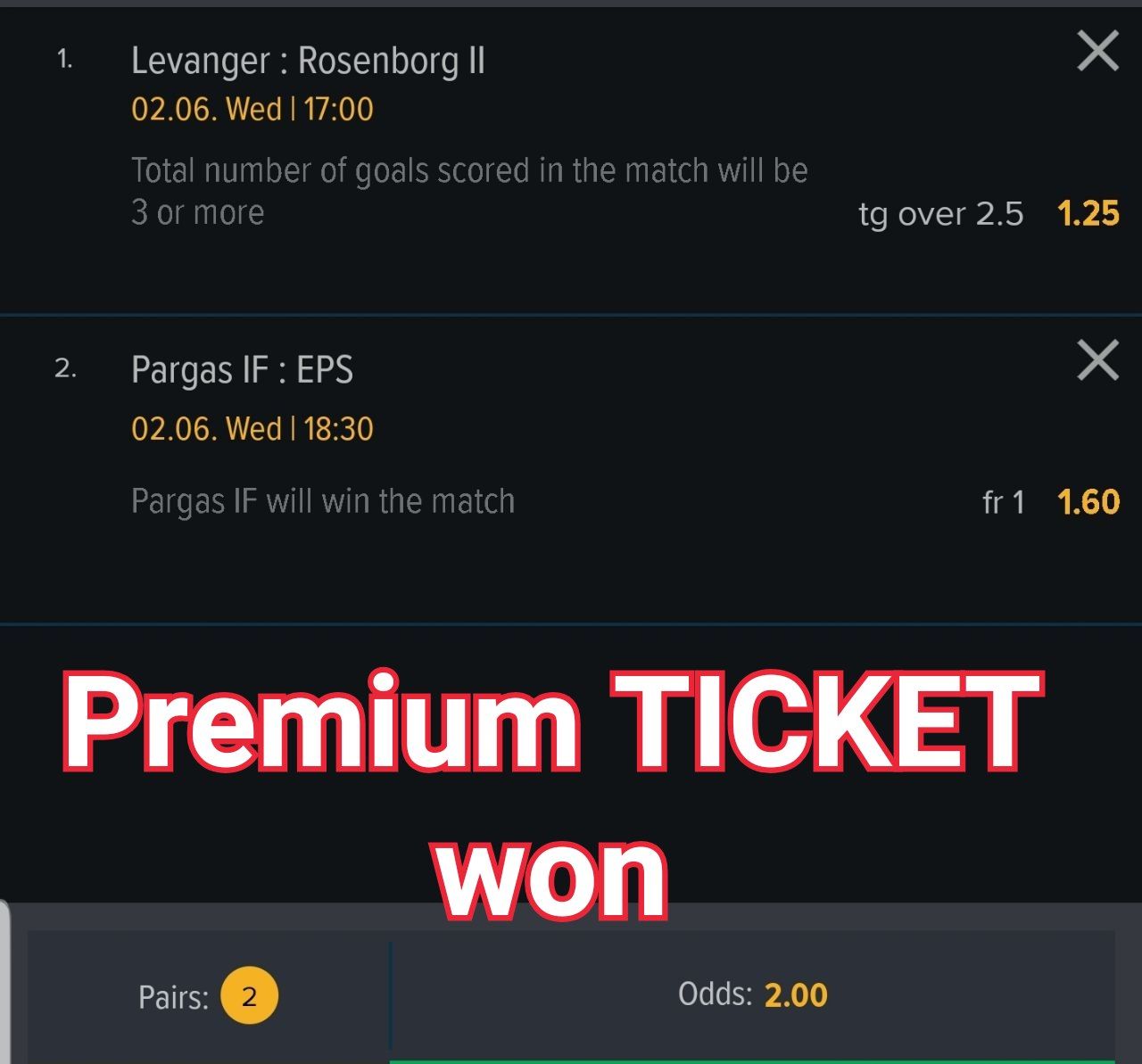Click the green progress bar under Odds
Image resolution: width=1142 pixels, height=1064 pixels.
click(752, 1061)
